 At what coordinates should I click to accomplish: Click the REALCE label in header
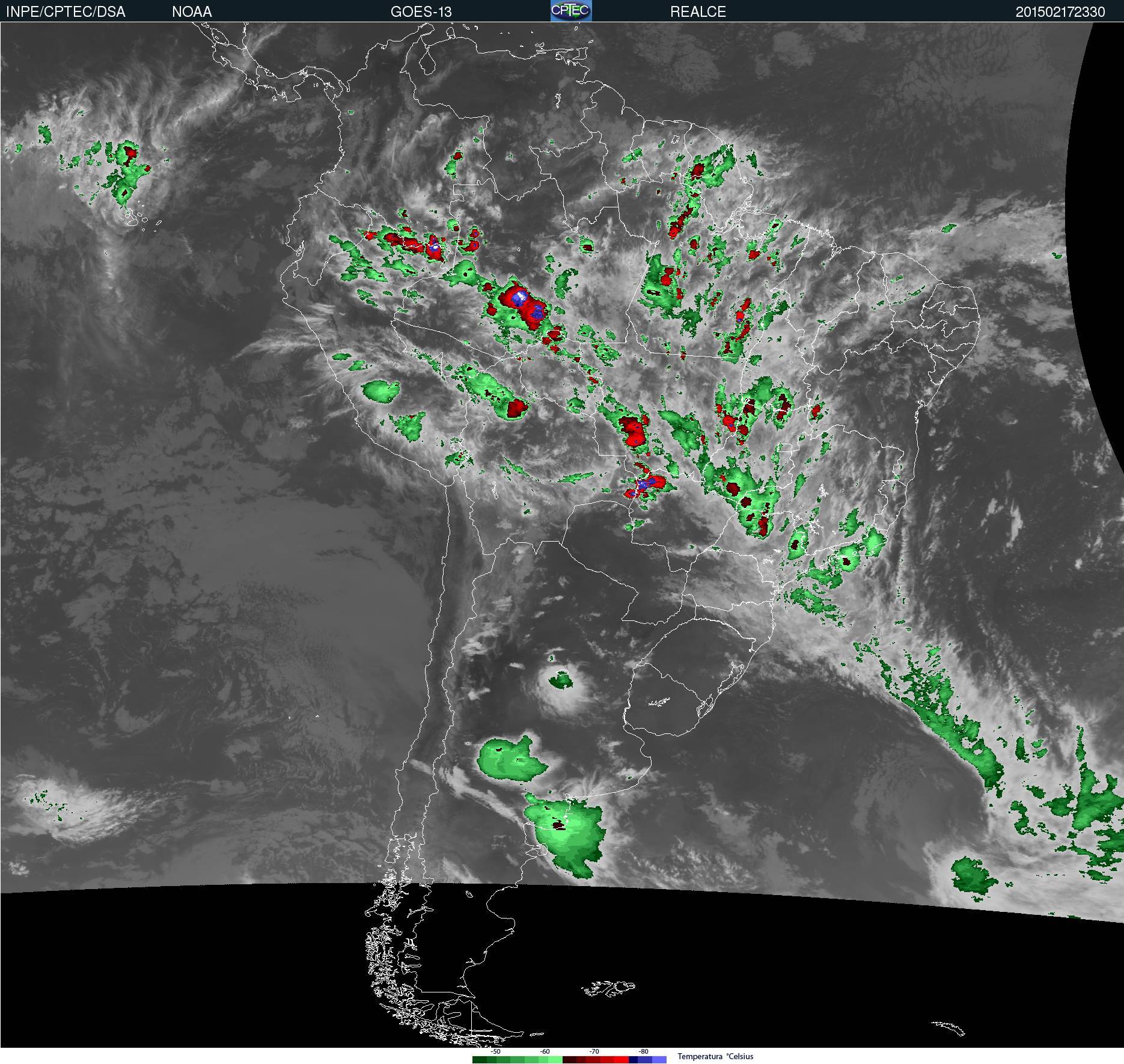[698, 11]
